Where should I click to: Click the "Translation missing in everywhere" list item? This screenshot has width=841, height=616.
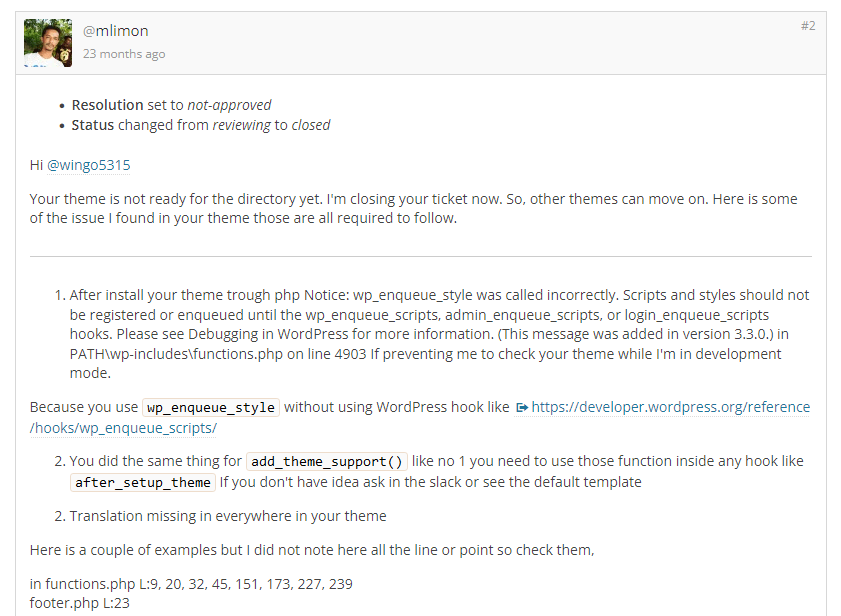pos(228,516)
